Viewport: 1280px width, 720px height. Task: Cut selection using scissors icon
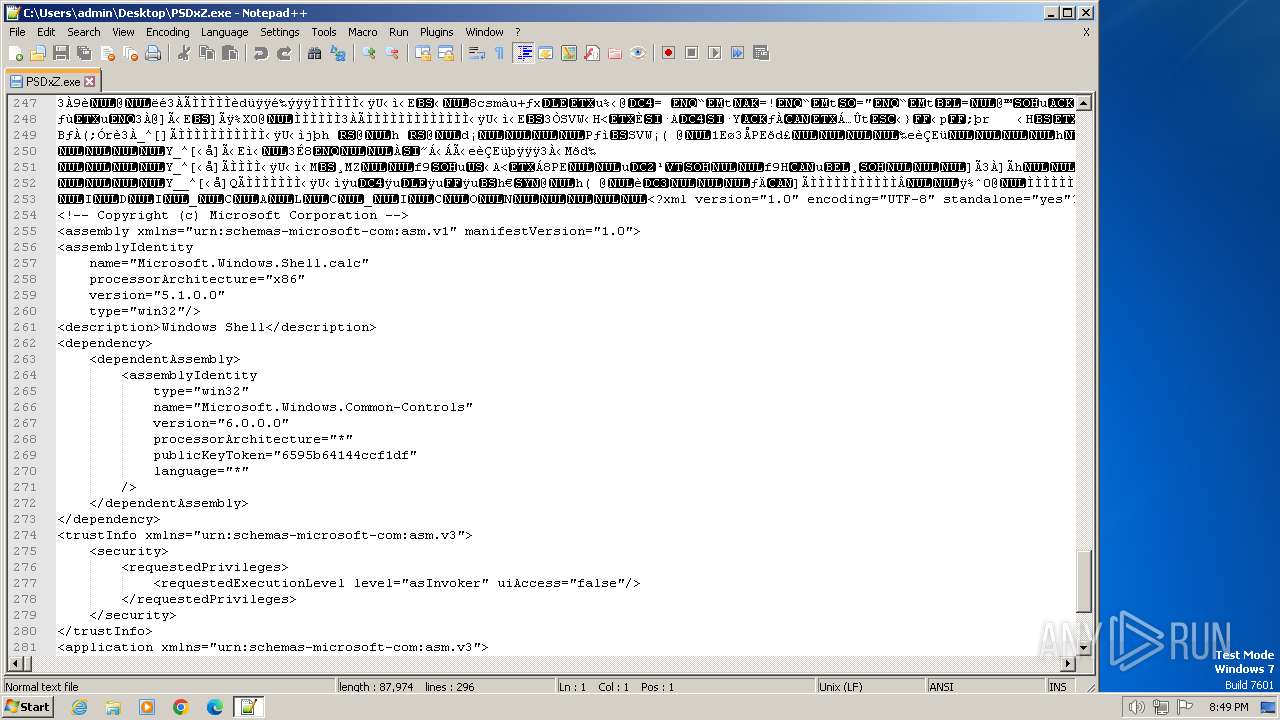[184, 53]
